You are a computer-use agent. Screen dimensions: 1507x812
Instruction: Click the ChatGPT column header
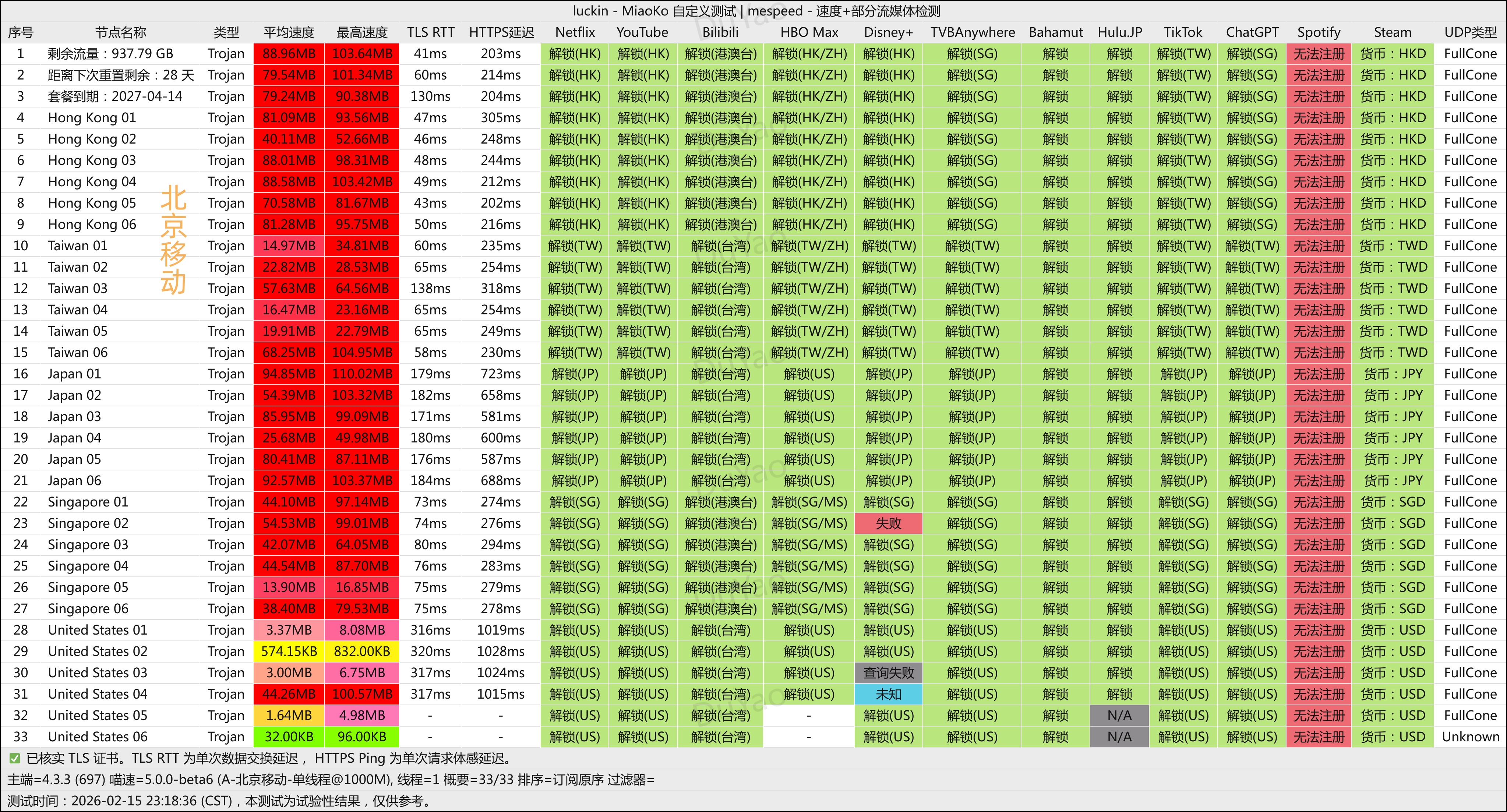tap(1252, 32)
